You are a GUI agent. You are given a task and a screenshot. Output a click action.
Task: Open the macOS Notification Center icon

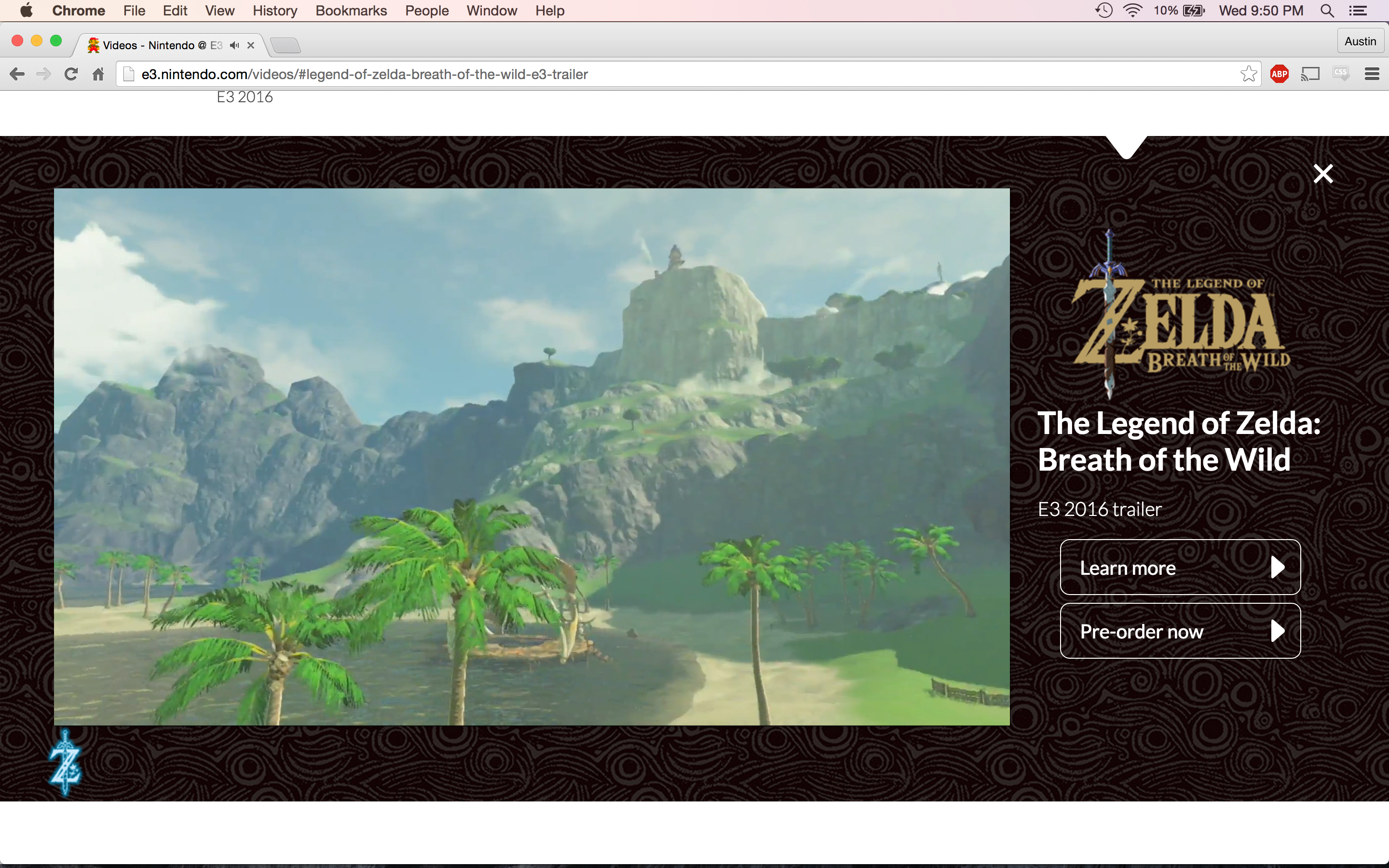click(1358, 11)
